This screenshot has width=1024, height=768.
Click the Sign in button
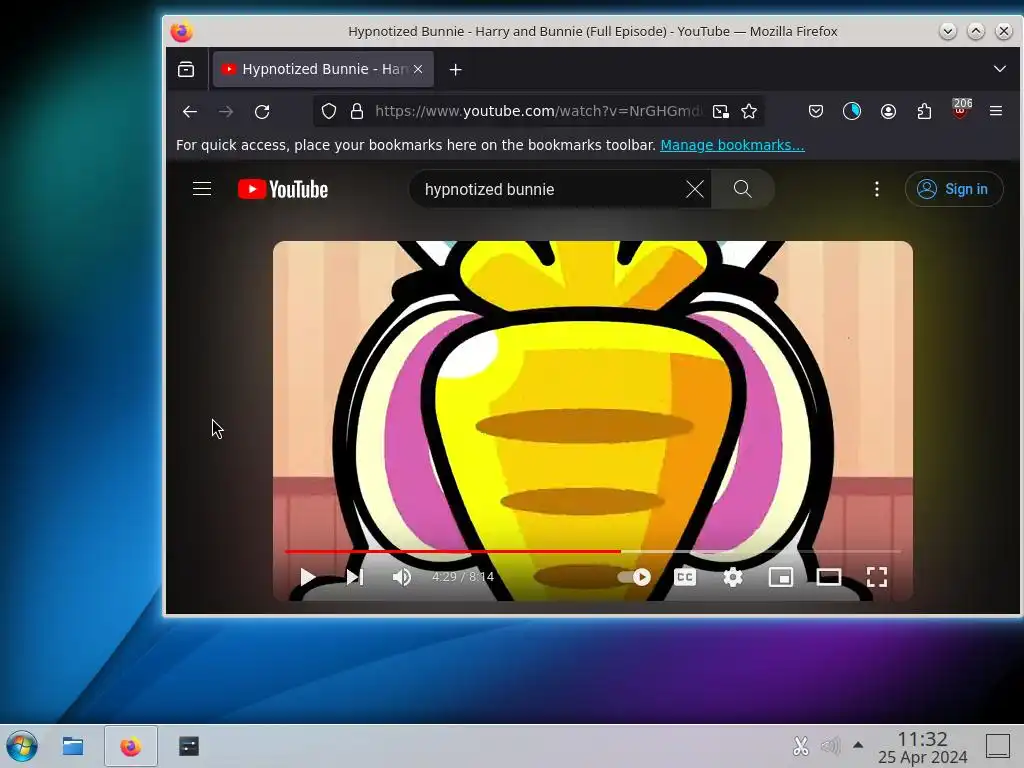pyautogui.click(x=953, y=189)
